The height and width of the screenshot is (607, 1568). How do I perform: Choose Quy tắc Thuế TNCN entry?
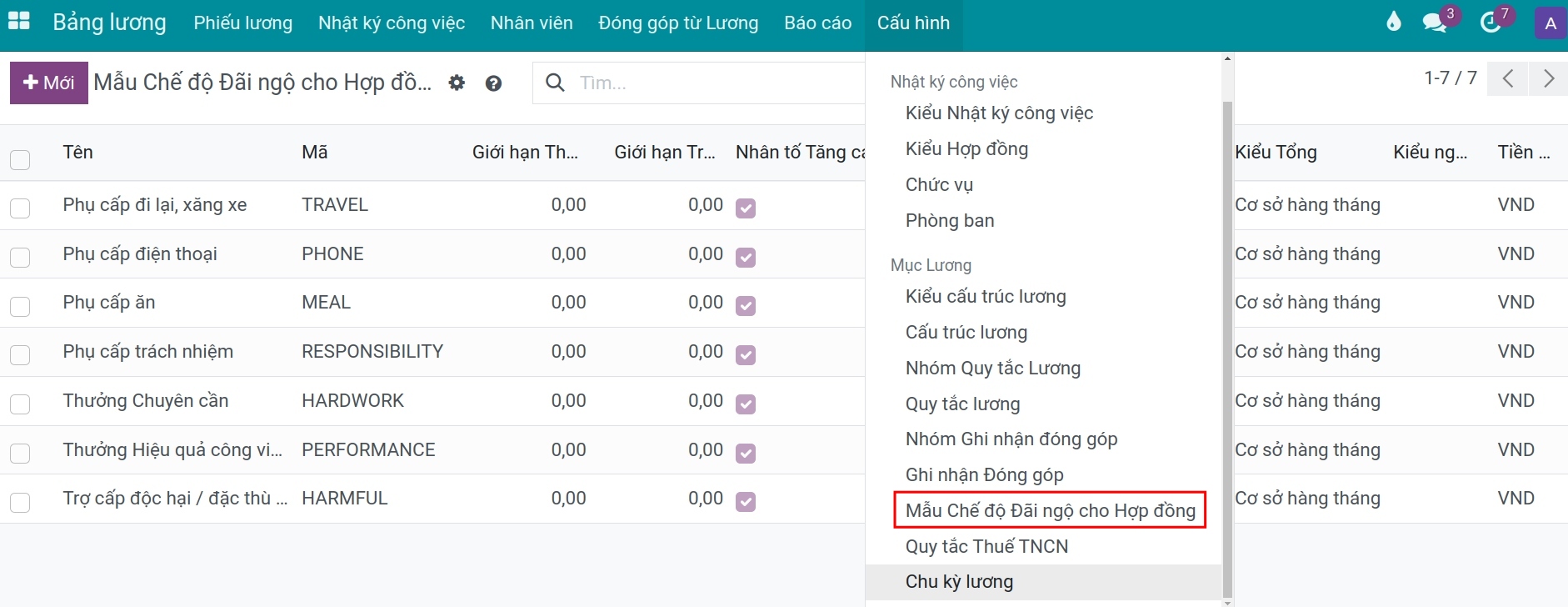pyautogui.click(x=986, y=546)
